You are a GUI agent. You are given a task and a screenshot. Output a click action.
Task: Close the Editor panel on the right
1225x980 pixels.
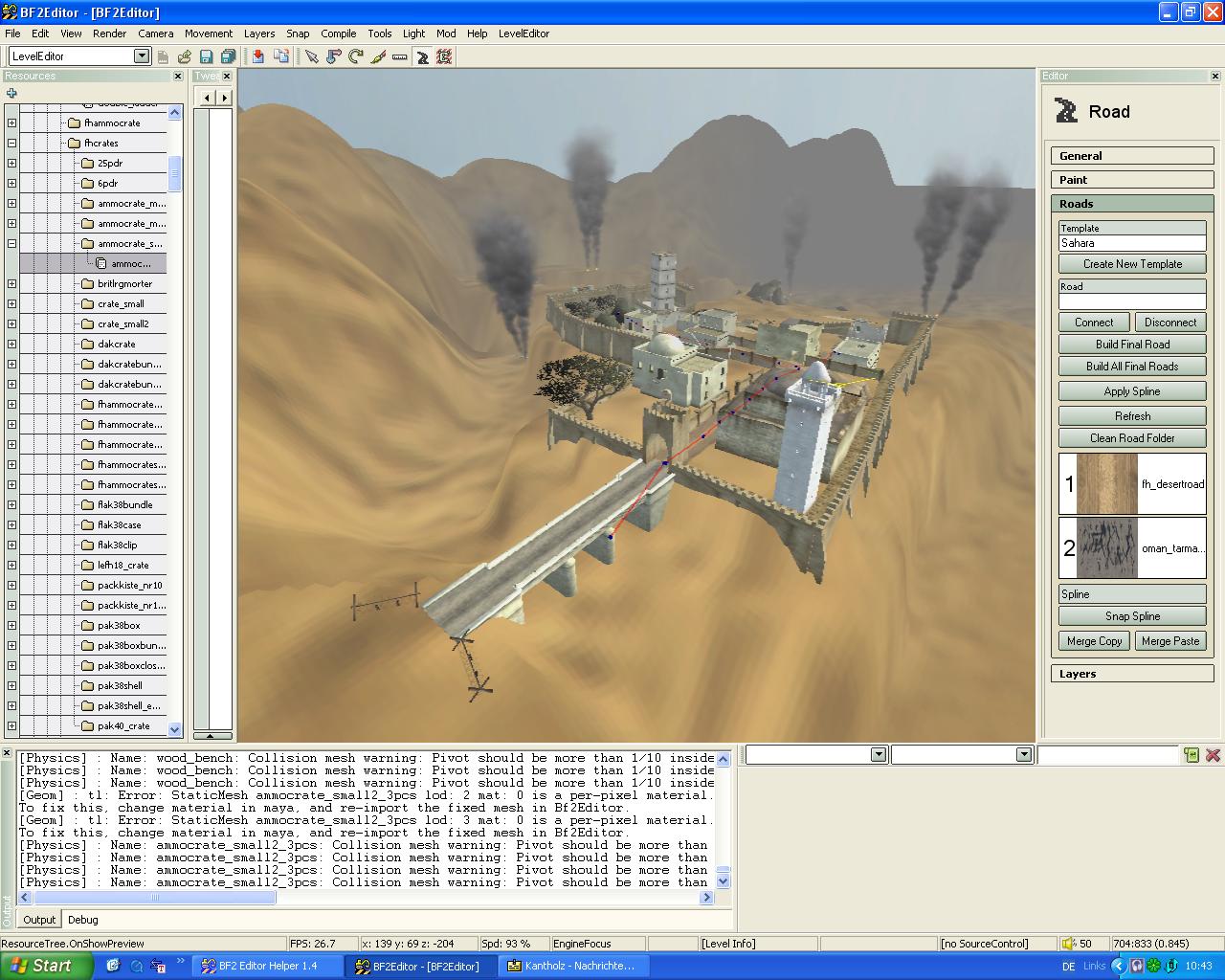tap(1215, 76)
